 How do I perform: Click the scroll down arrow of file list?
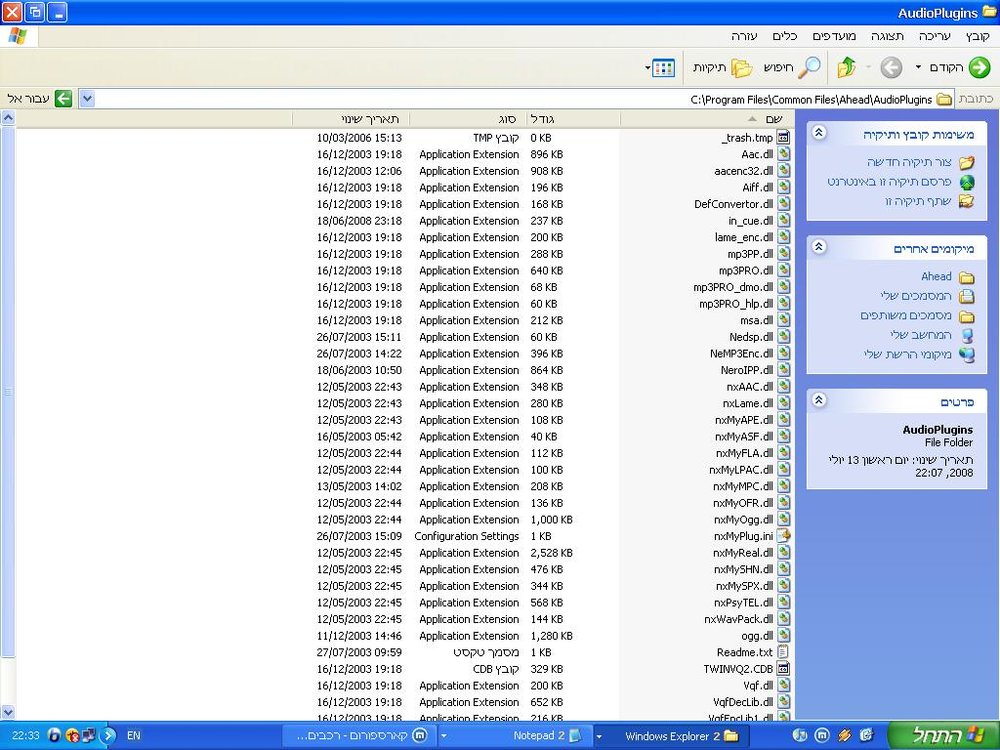[x=8, y=712]
